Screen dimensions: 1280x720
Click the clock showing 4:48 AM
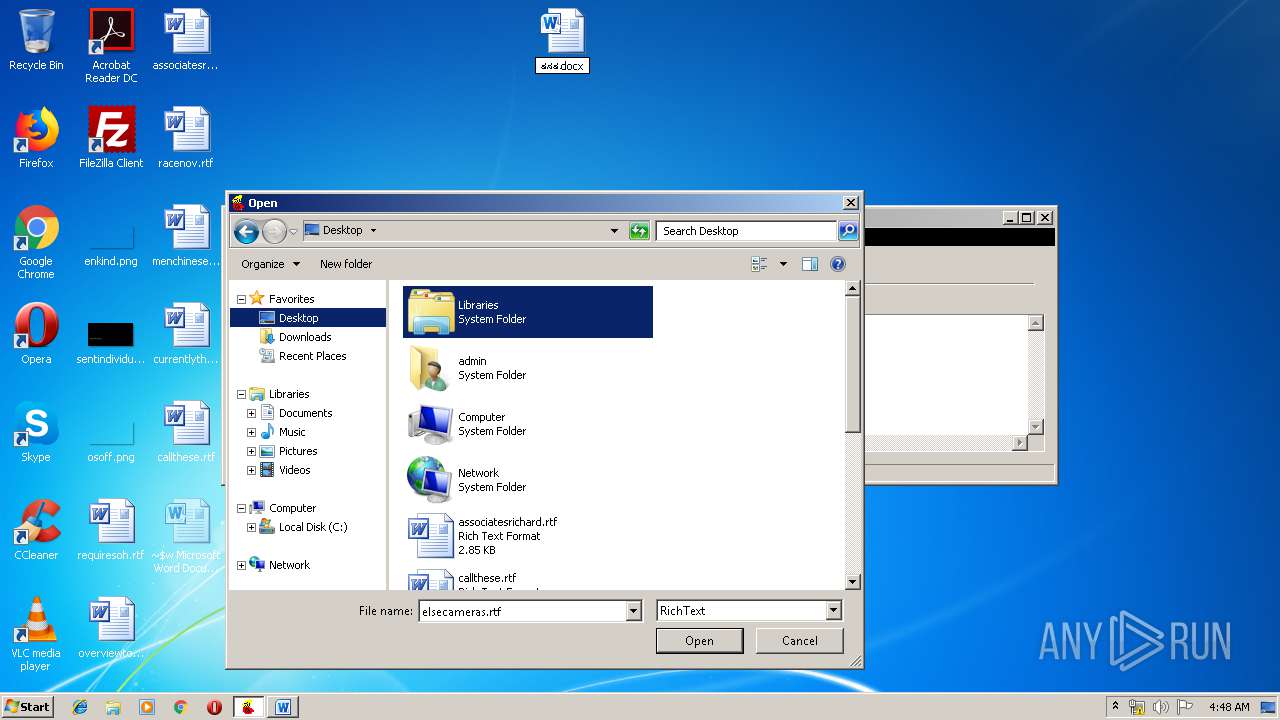[x=1229, y=707]
